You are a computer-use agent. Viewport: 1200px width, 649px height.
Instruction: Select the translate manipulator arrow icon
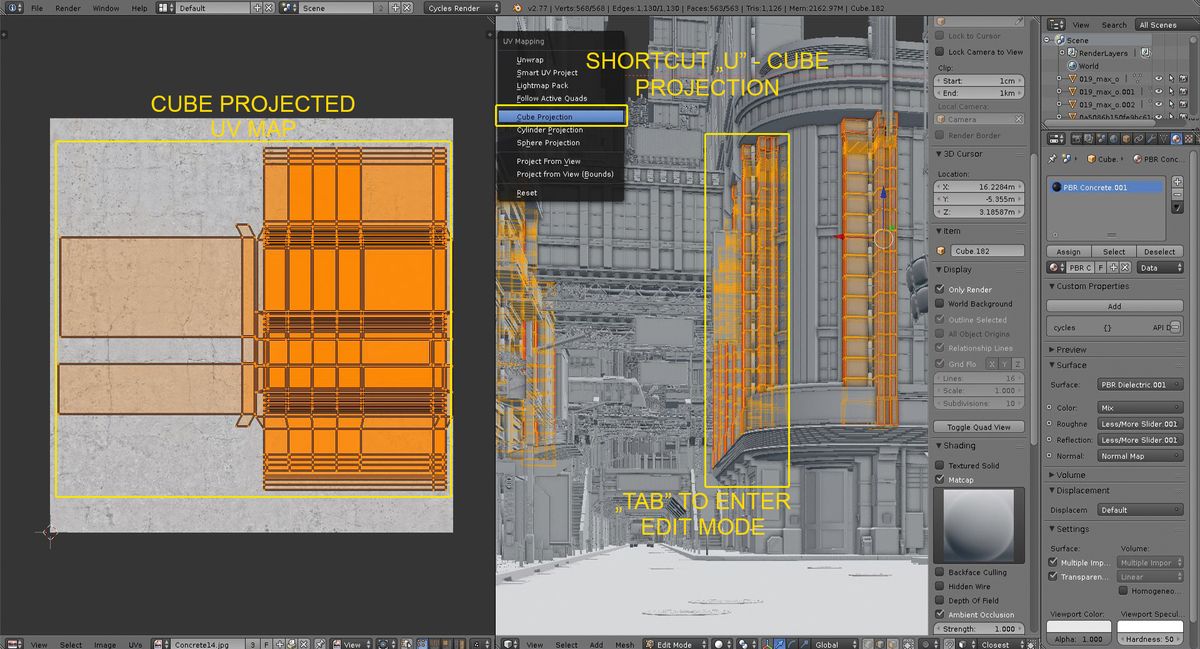click(781, 643)
